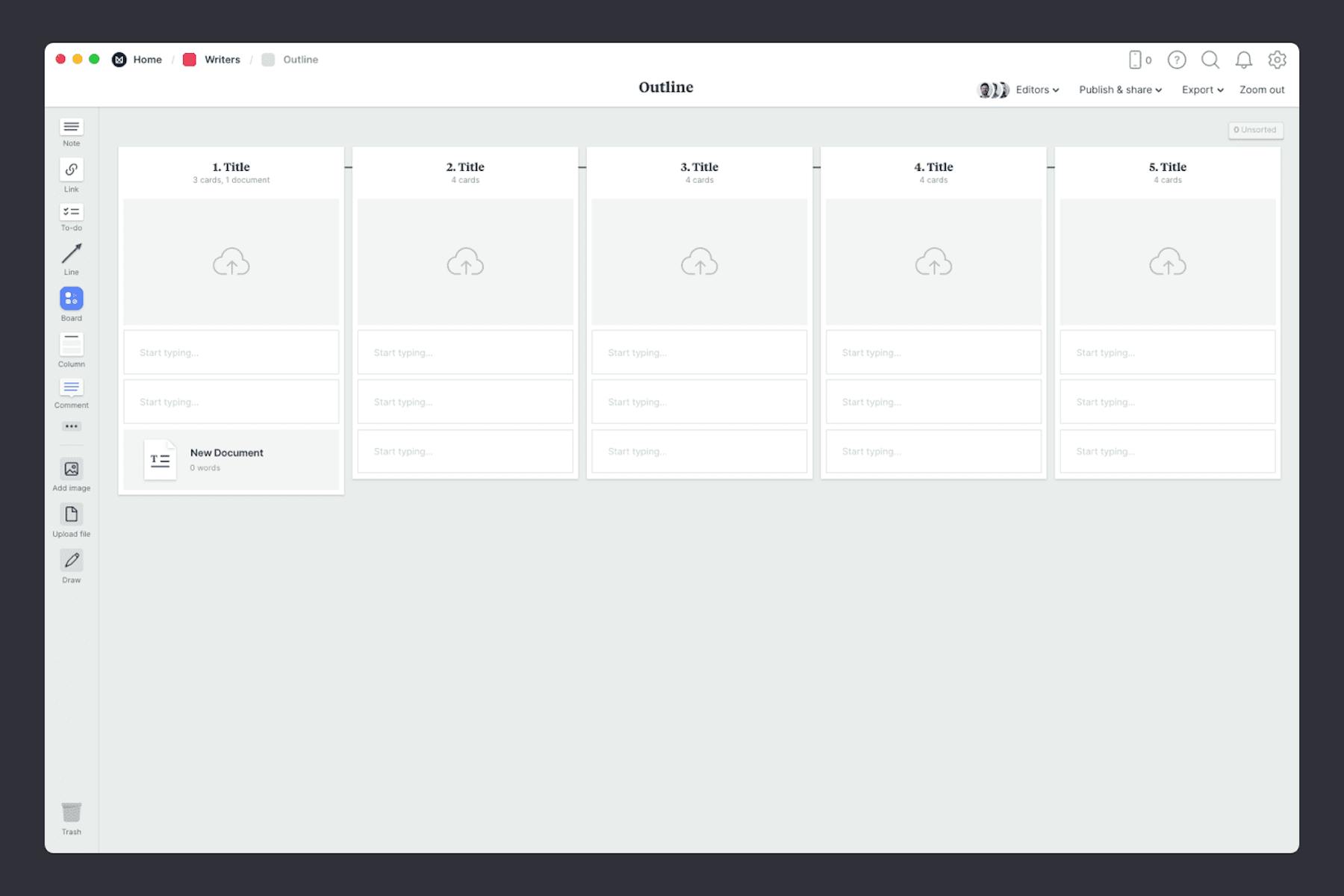1344x896 pixels.
Task: Go to Home via the breadcrumb
Action: [147, 59]
